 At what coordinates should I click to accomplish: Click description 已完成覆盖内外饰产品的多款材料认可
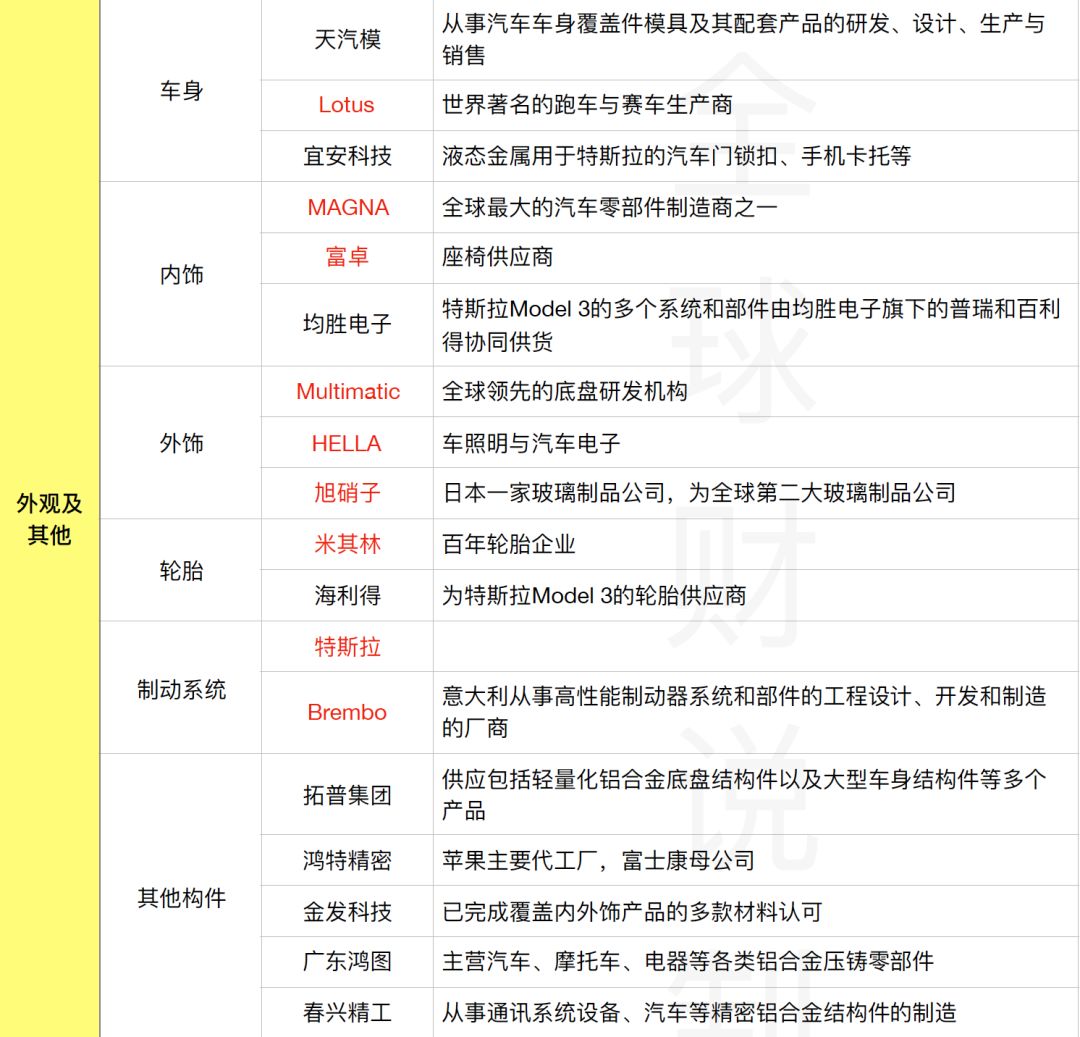coord(632,912)
